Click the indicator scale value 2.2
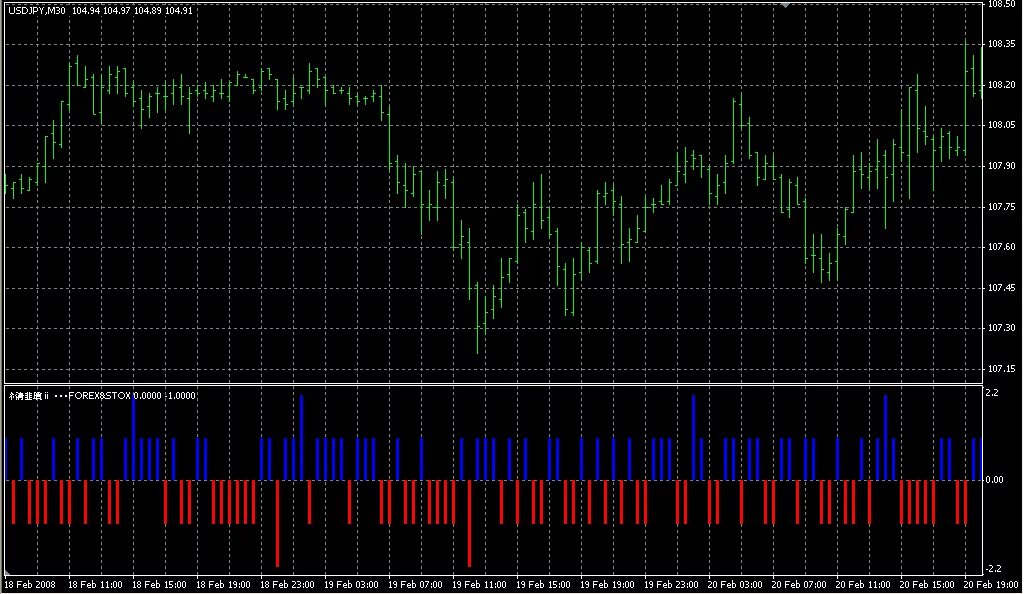This screenshot has height=594, width=1024. 992,393
